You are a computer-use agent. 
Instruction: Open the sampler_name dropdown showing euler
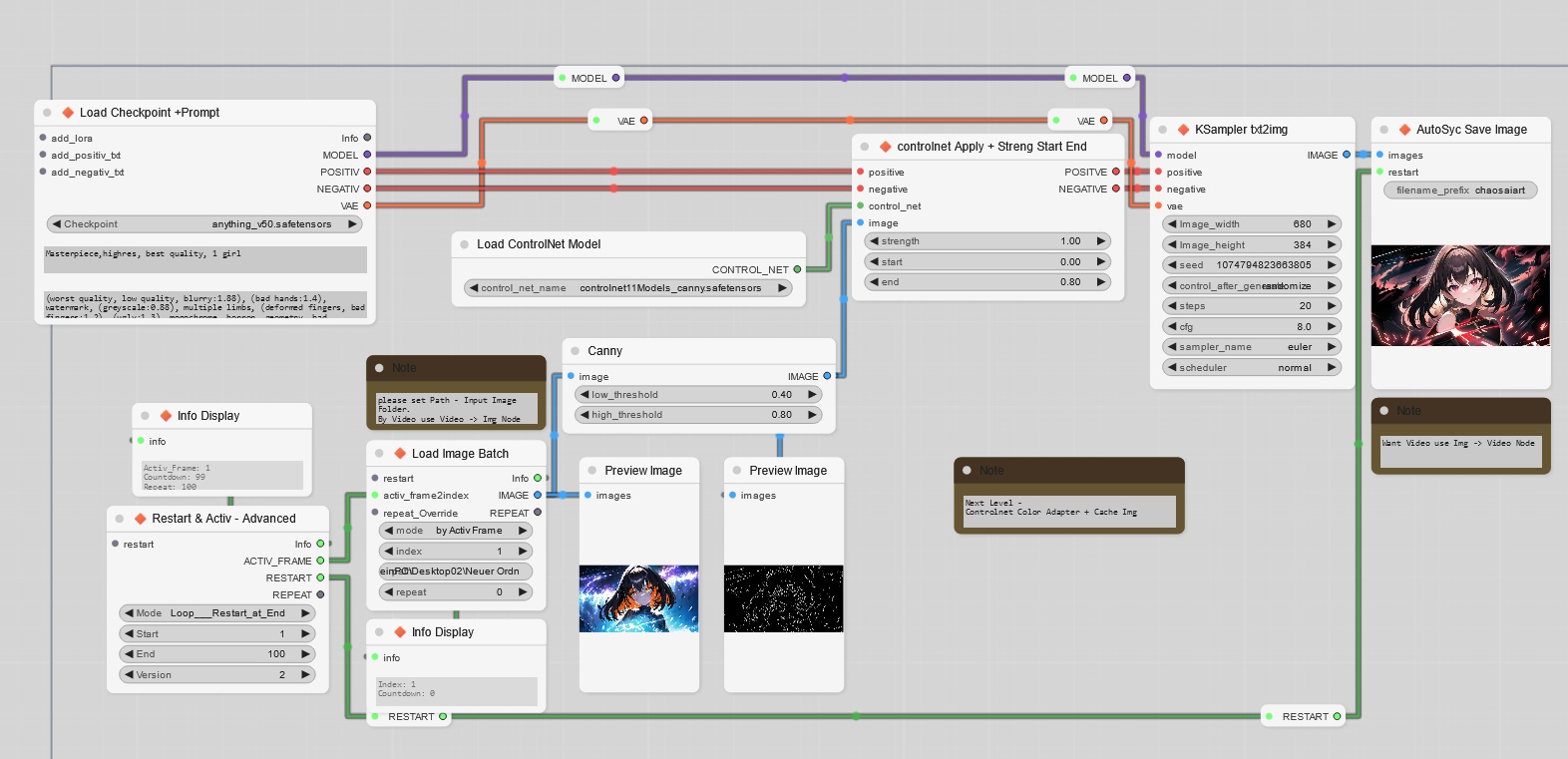coord(1252,347)
